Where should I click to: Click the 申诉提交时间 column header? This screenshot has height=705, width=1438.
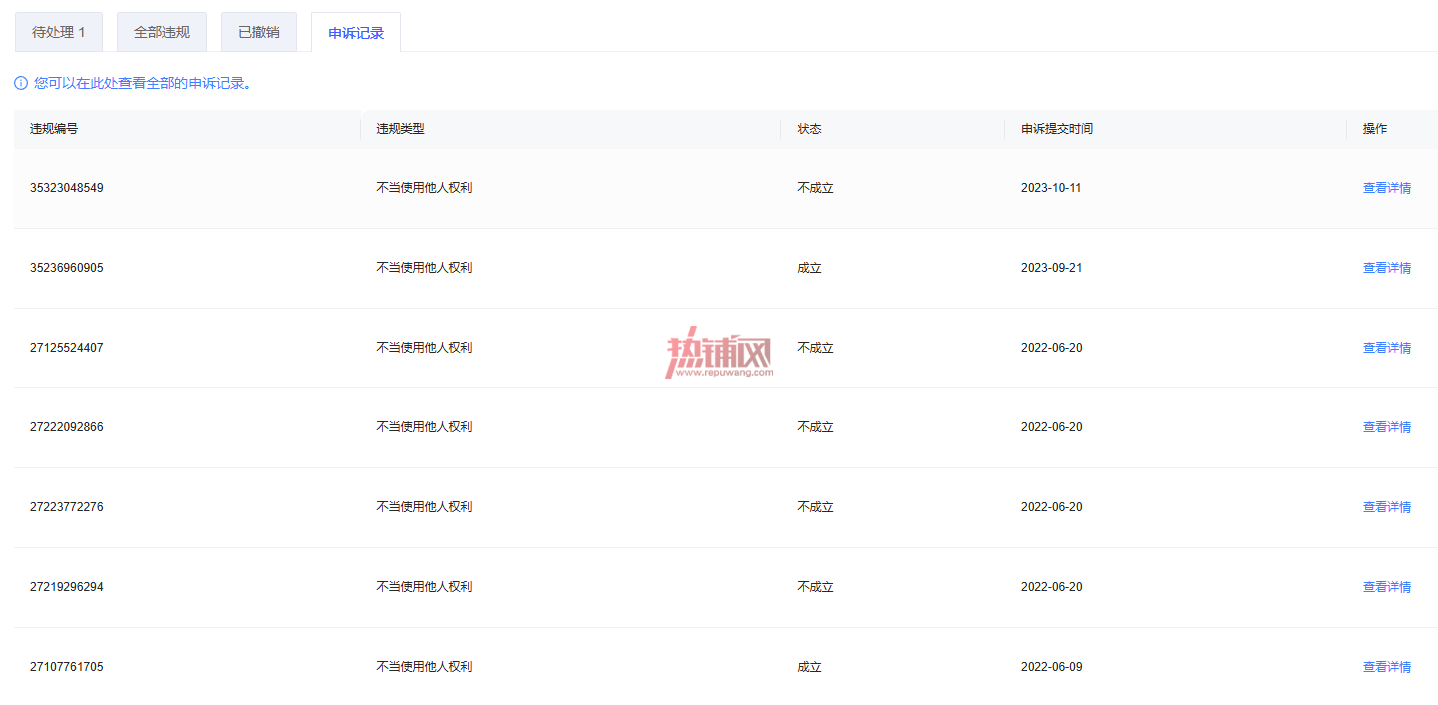(x=1057, y=129)
